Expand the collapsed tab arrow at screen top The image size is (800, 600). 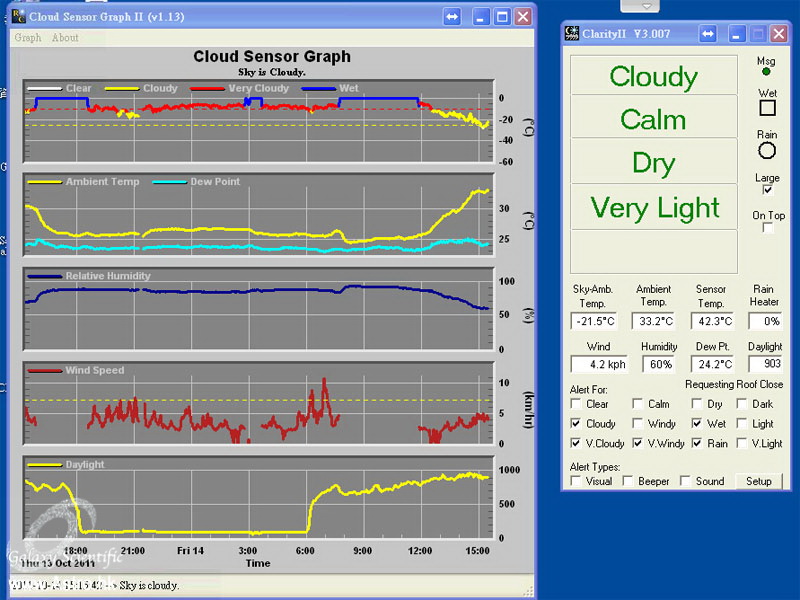click(648, 6)
